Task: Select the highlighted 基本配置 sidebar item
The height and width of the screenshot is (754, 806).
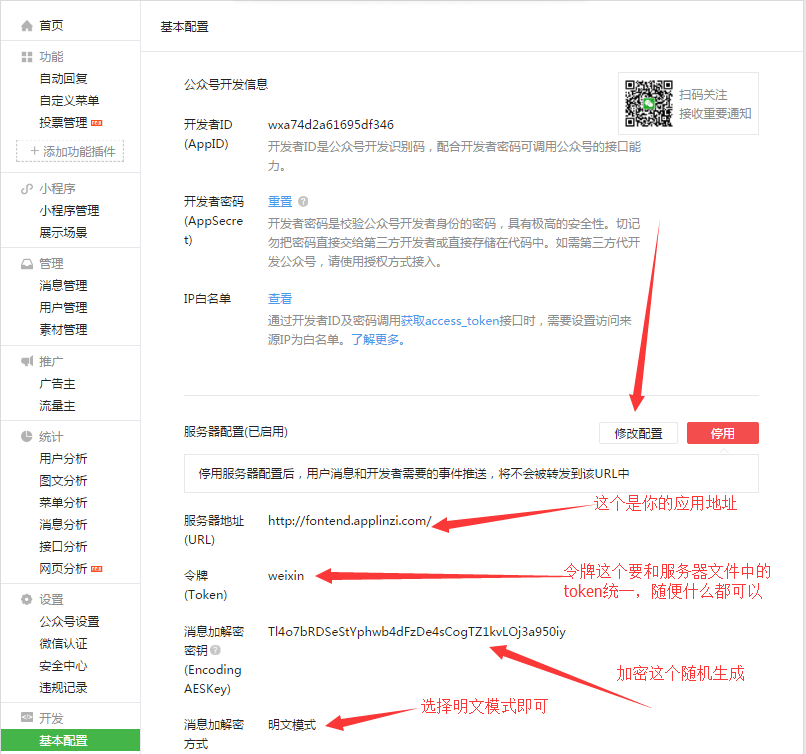Action: (70, 741)
